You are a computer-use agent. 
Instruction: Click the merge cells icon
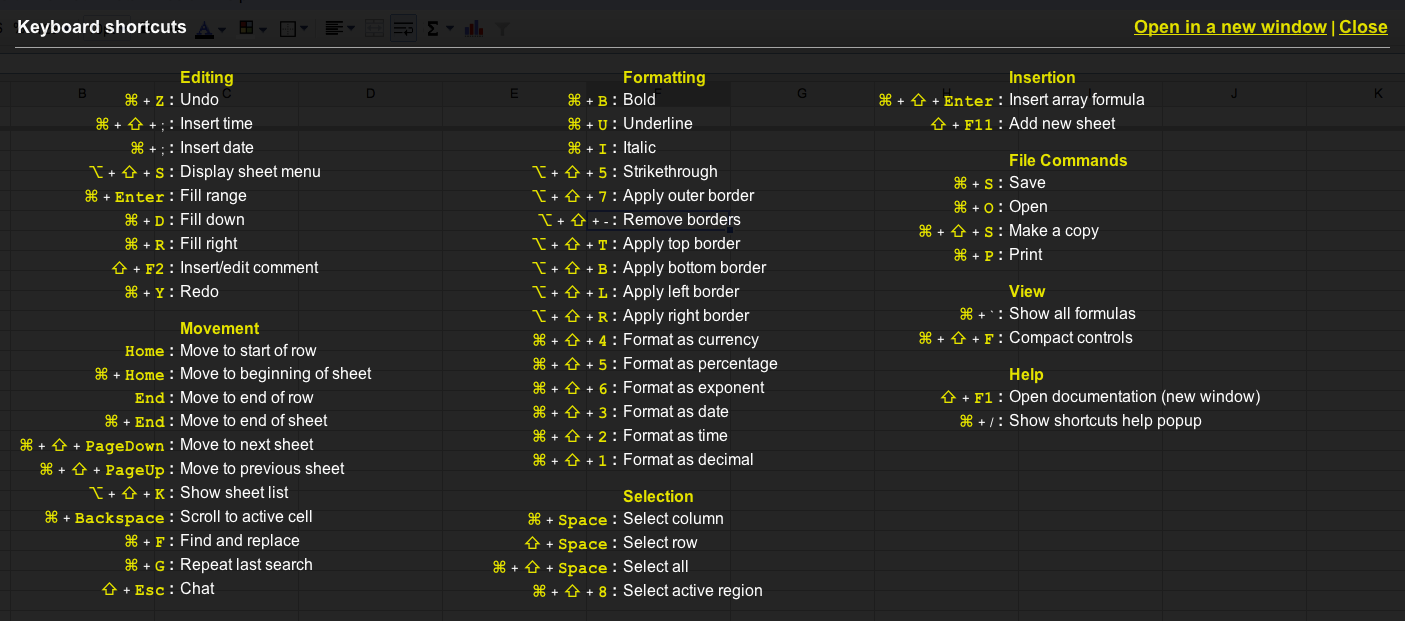point(374,29)
